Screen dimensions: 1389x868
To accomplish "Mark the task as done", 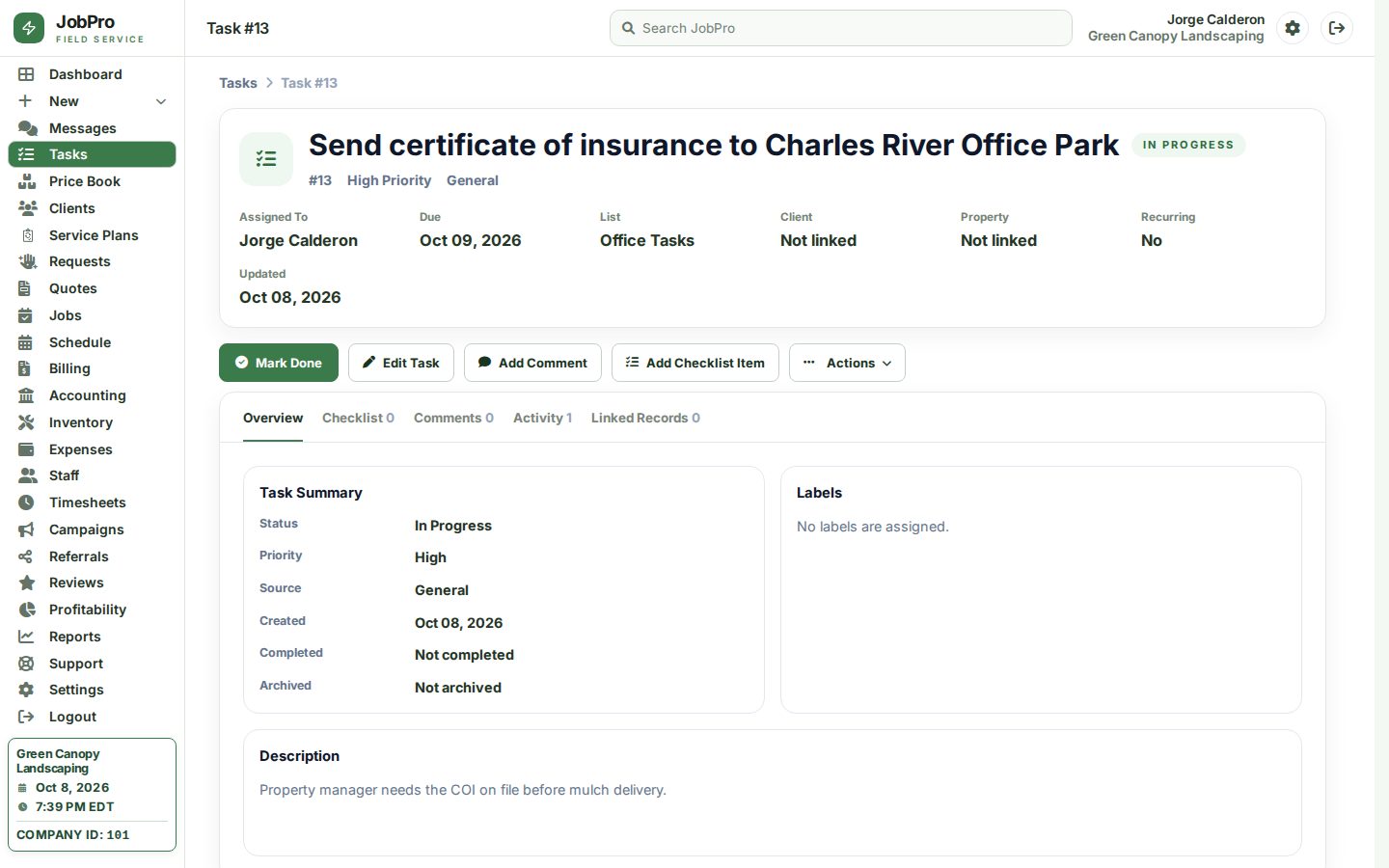I will 279,363.
